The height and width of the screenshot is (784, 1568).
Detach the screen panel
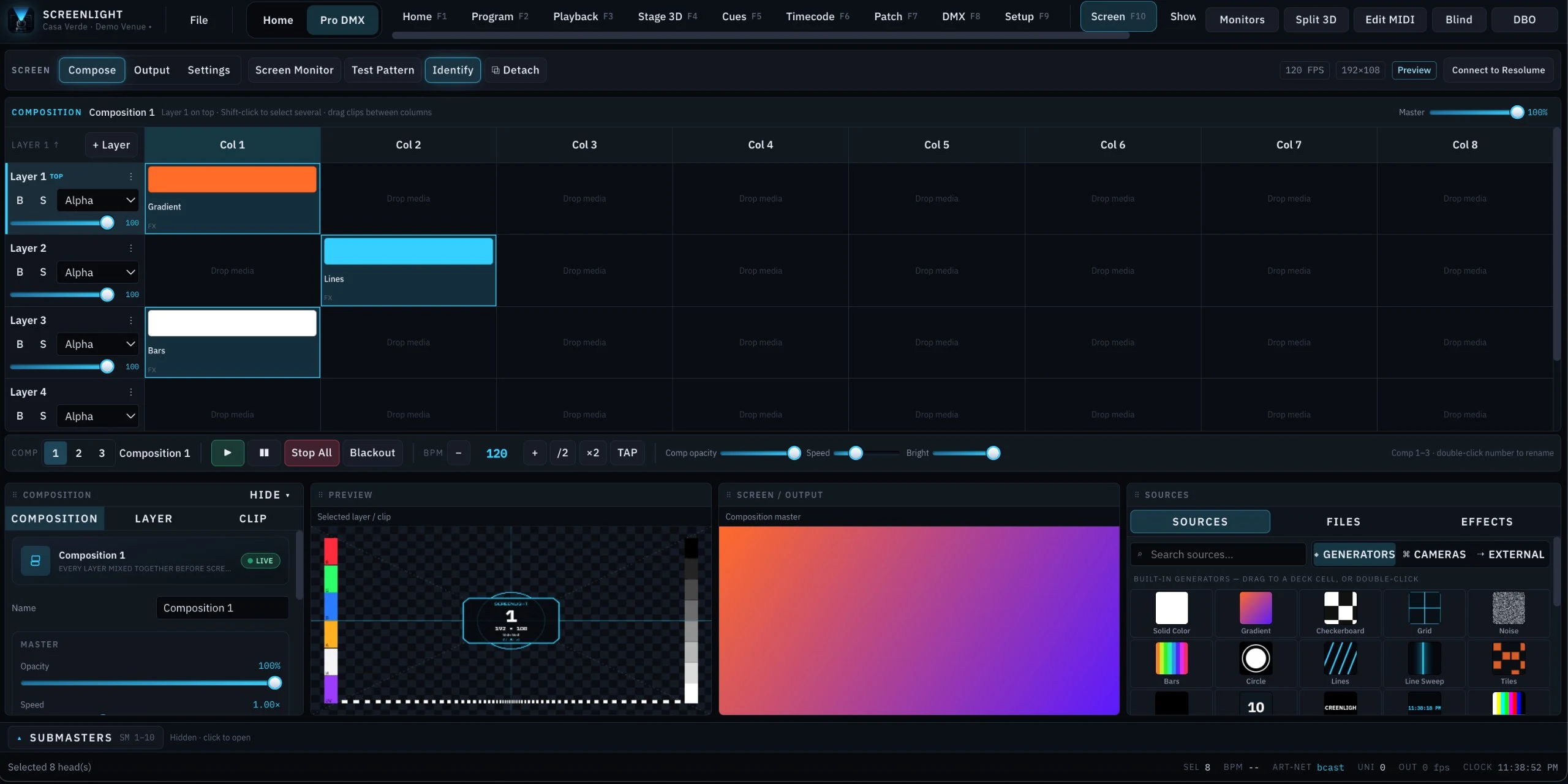[515, 70]
